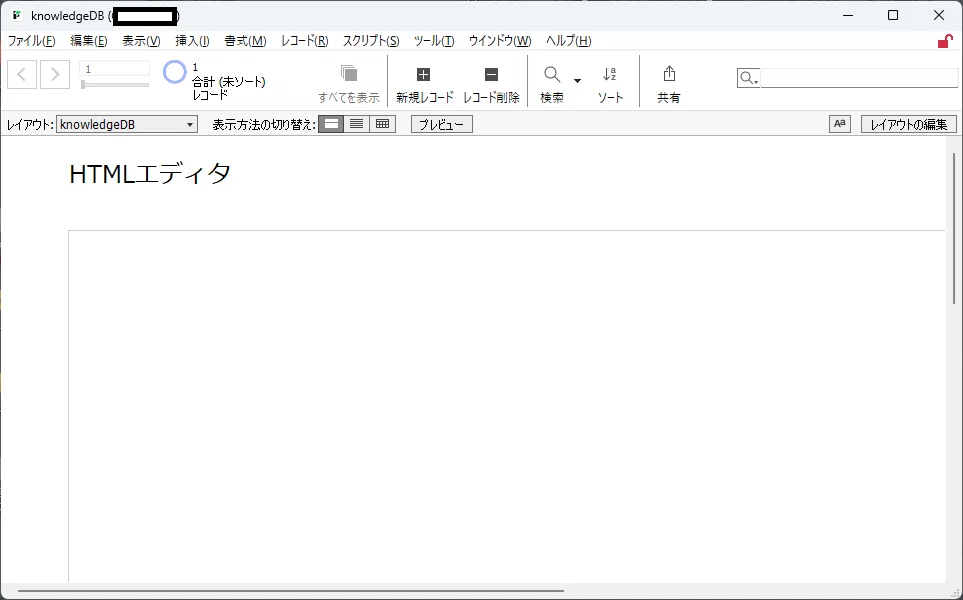Open the レイアウト knowledgeDB dropdown
This screenshot has width=963, height=600.
pos(127,125)
